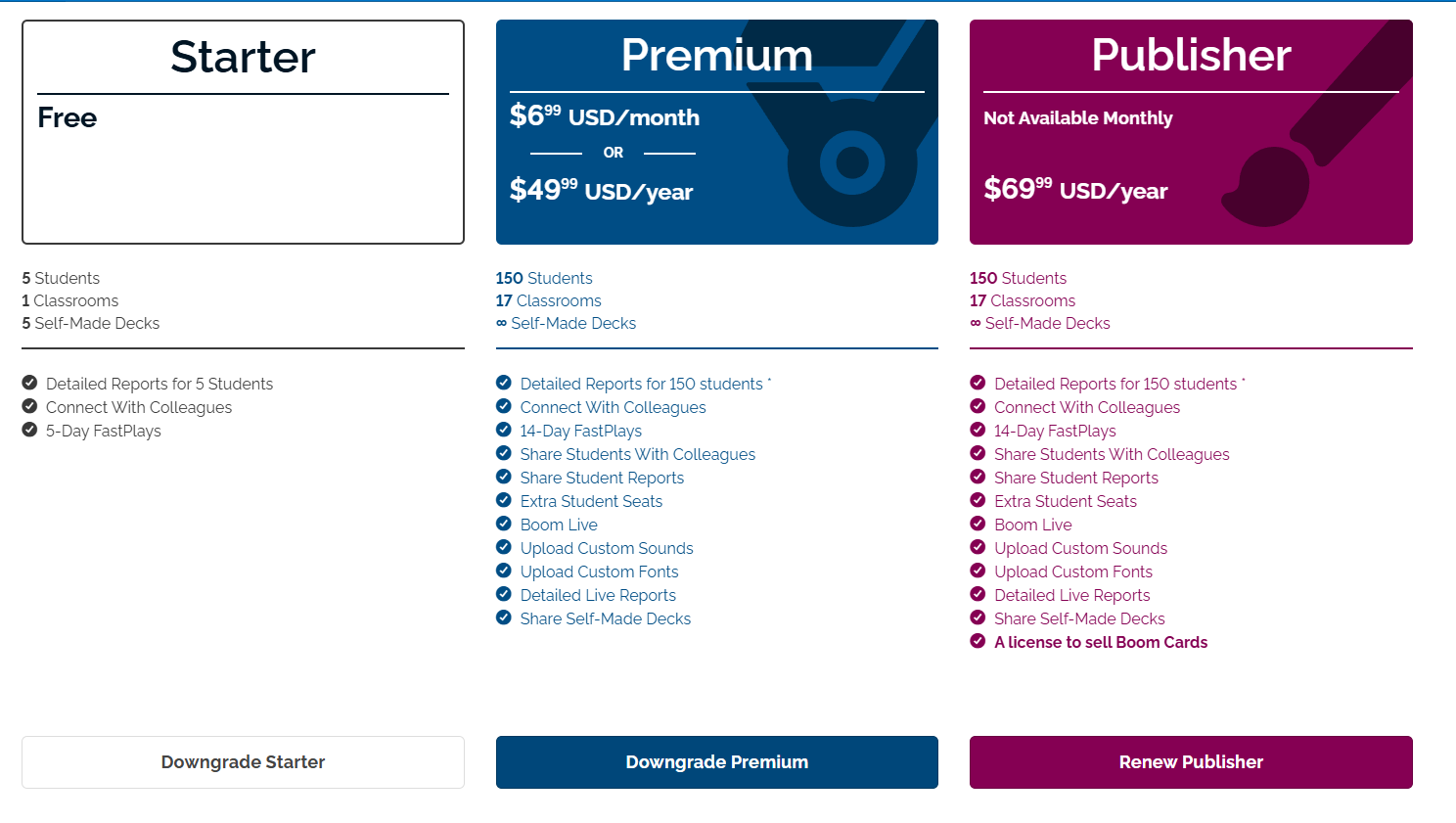The height and width of the screenshot is (823, 1456).
Task: Click the 17 Classrooms text in Publisher
Action: pyautogui.click(x=1022, y=300)
